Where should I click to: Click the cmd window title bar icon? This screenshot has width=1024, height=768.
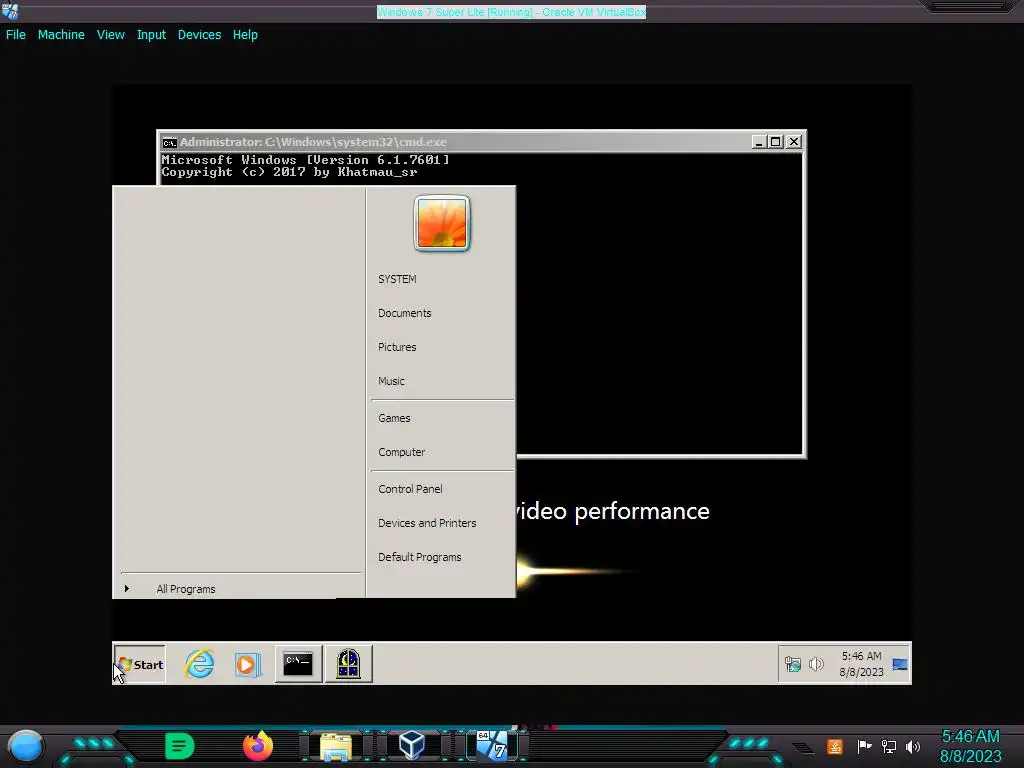click(x=170, y=142)
